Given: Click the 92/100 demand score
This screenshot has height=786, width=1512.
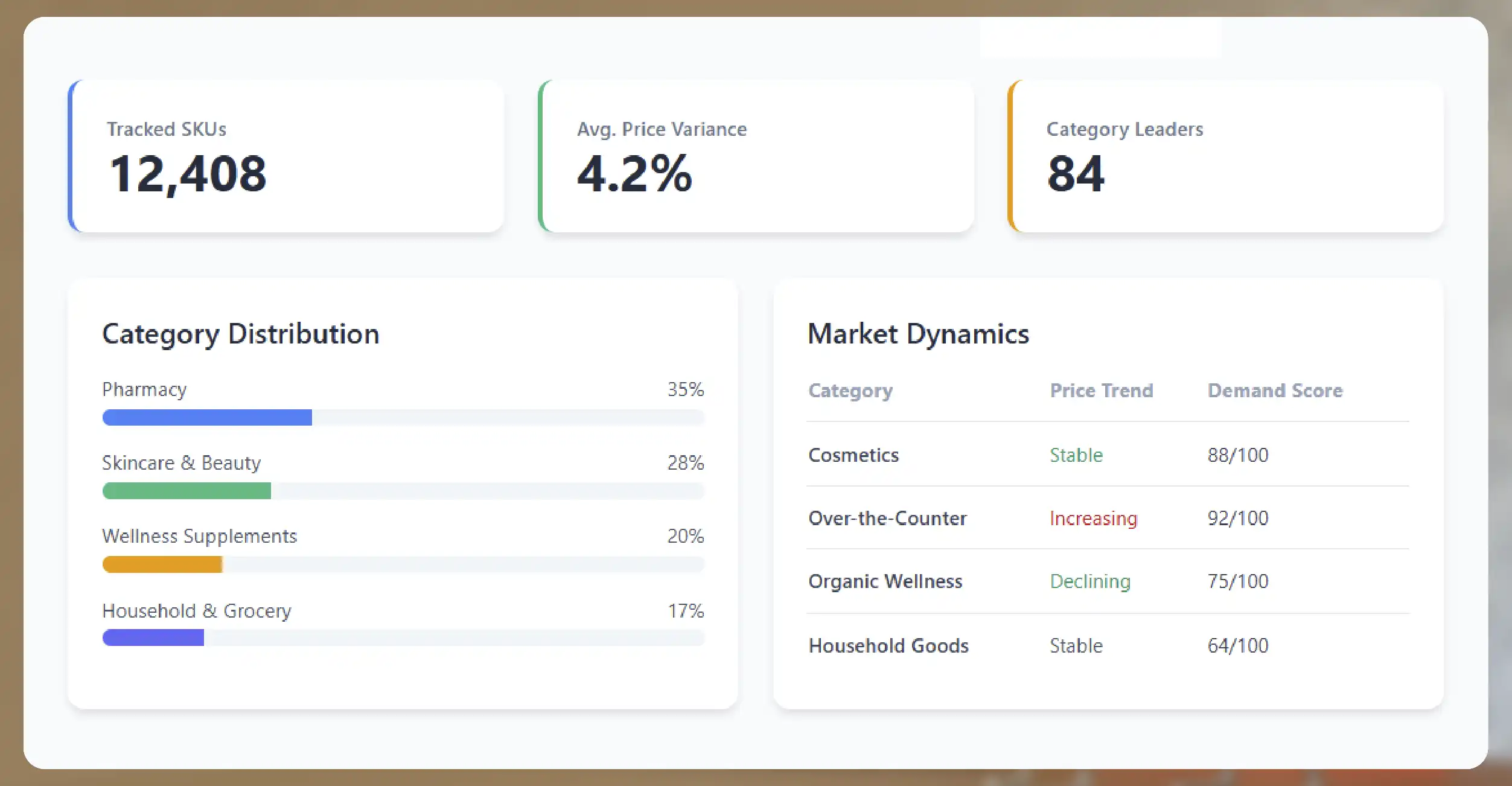Looking at the screenshot, I should coord(1238,518).
